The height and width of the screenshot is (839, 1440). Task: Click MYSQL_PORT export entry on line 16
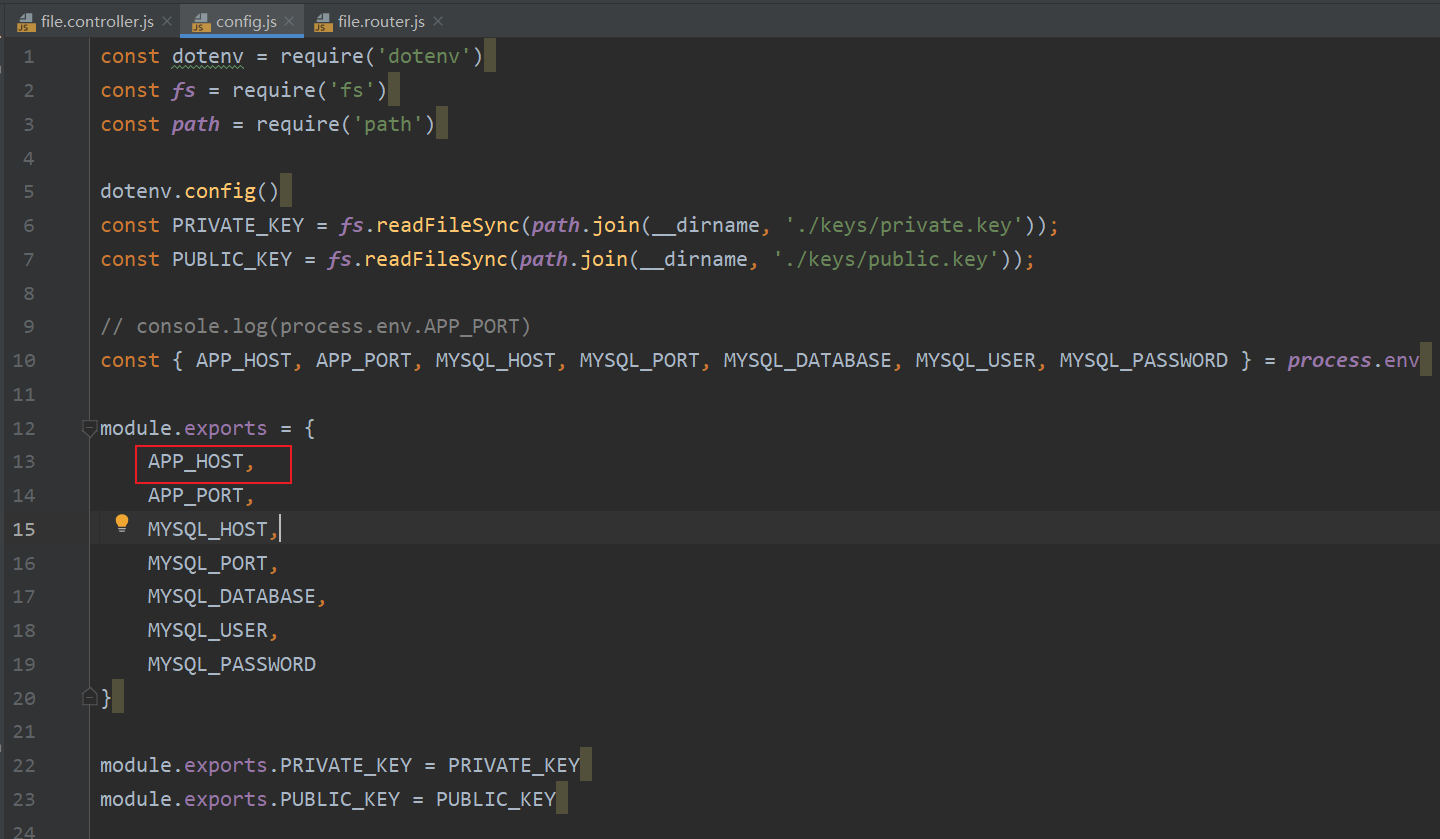[x=208, y=563]
